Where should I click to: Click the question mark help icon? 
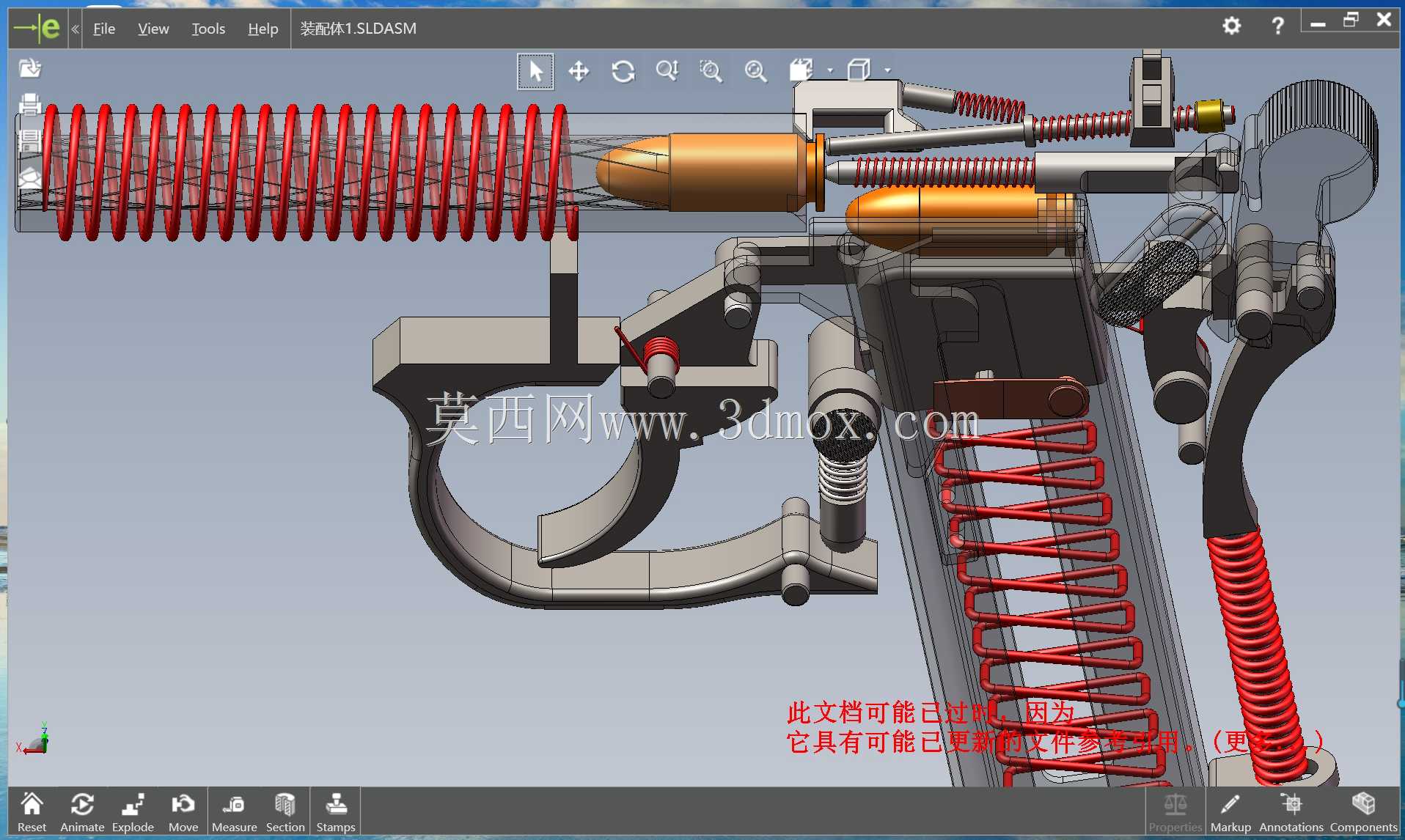1277,26
